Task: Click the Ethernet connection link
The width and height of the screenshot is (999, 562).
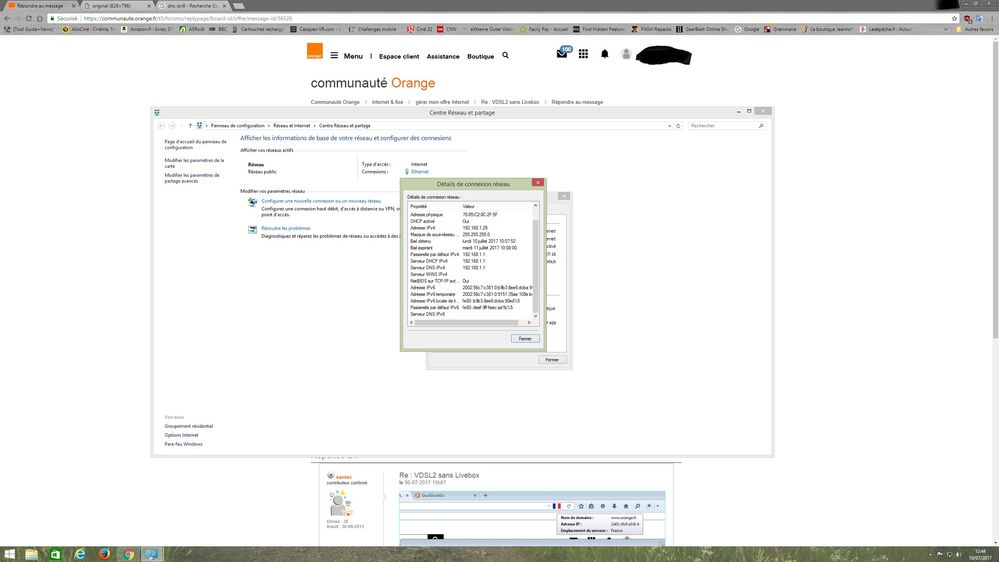Action: pyautogui.click(x=419, y=171)
